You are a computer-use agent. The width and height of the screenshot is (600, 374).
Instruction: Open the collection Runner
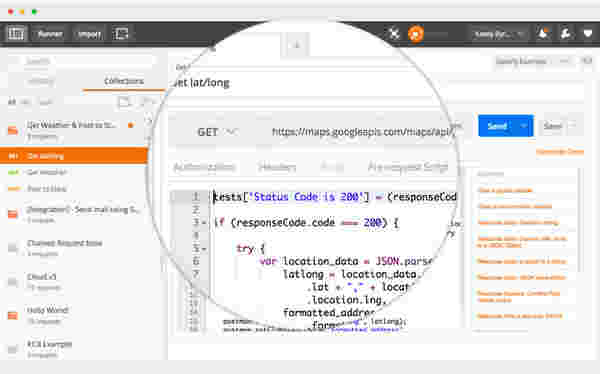(x=50, y=34)
